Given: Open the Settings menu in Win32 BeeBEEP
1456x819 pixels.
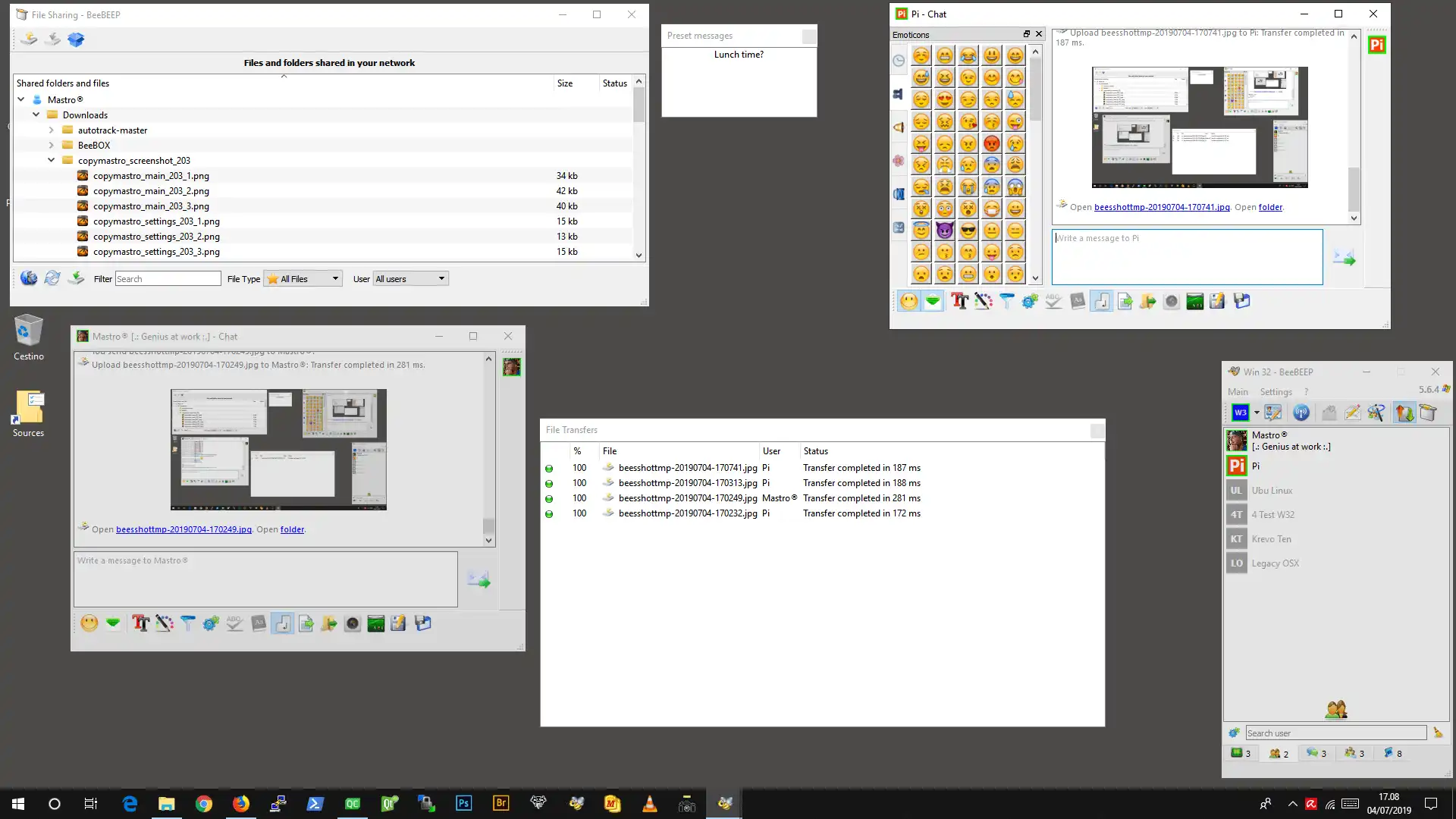Looking at the screenshot, I should [1277, 391].
